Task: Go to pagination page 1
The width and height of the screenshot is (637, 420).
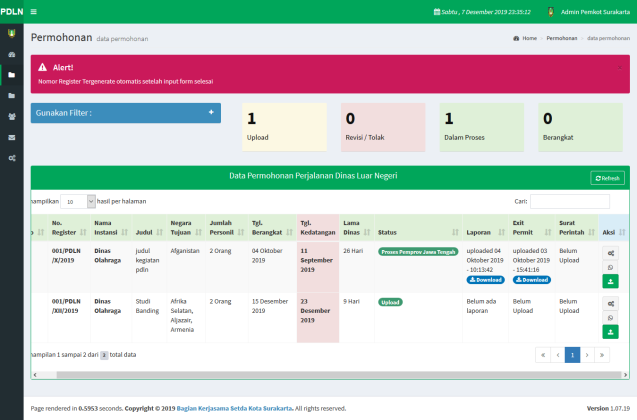Action: click(573, 354)
